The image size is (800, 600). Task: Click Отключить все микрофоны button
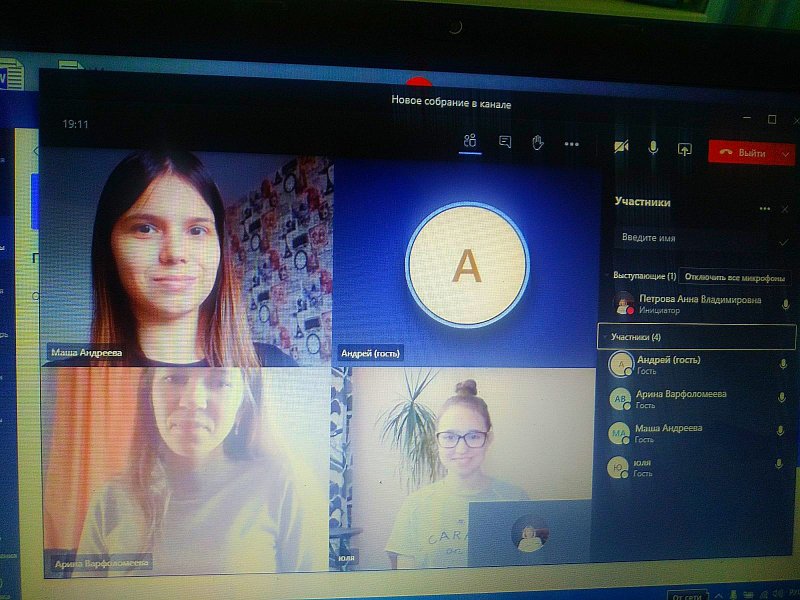734,278
